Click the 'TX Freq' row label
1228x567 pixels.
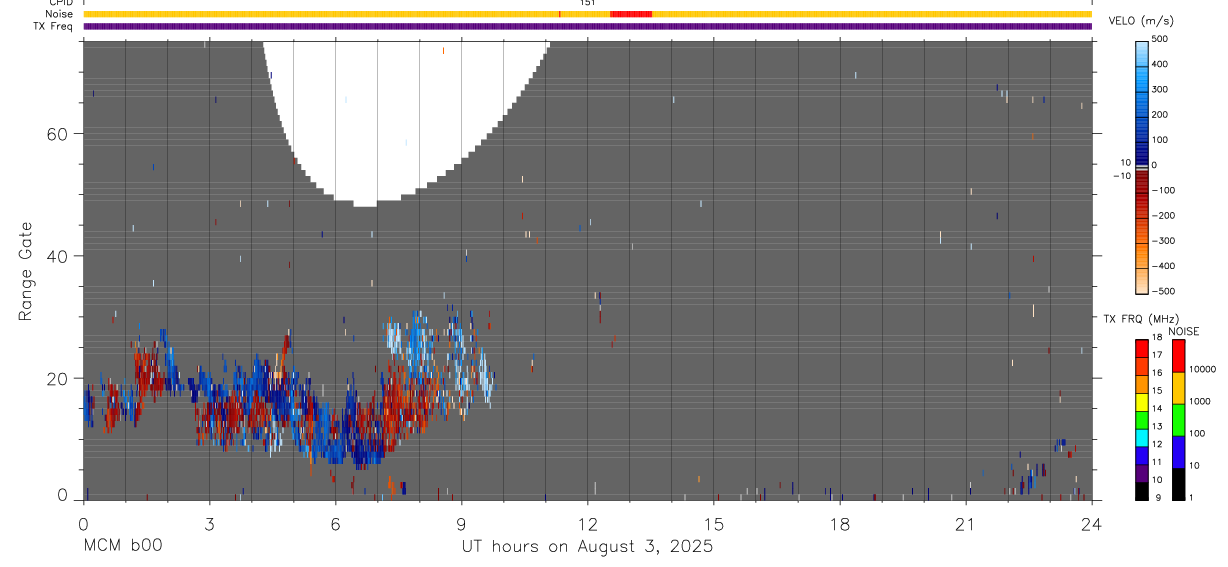(53, 26)
